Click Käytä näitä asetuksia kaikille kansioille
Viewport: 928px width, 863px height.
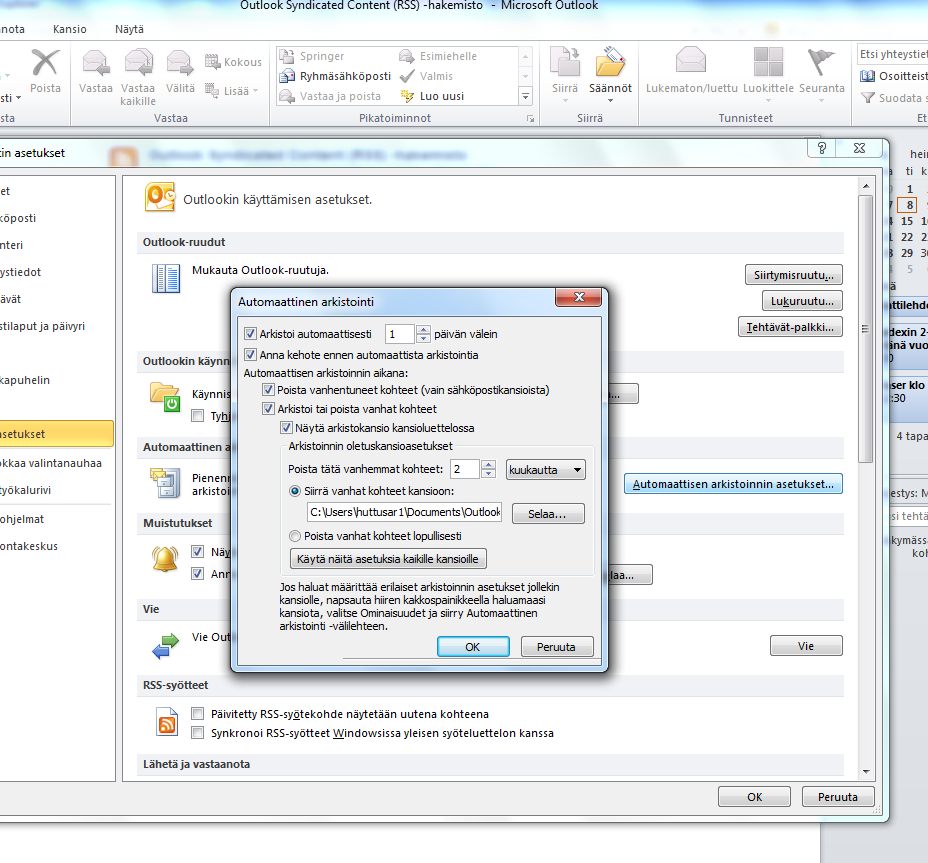(x=388, y=559)
